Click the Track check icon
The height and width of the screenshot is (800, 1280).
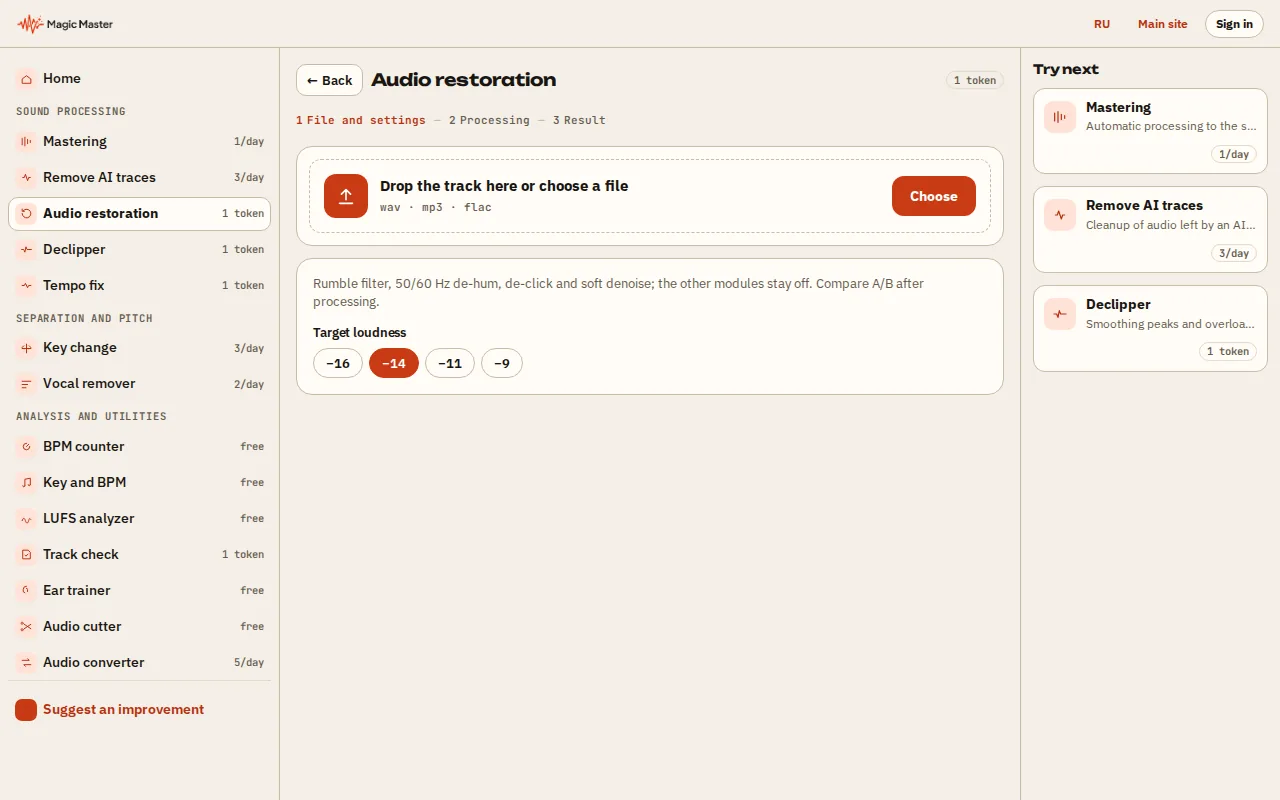pos(26,555)
